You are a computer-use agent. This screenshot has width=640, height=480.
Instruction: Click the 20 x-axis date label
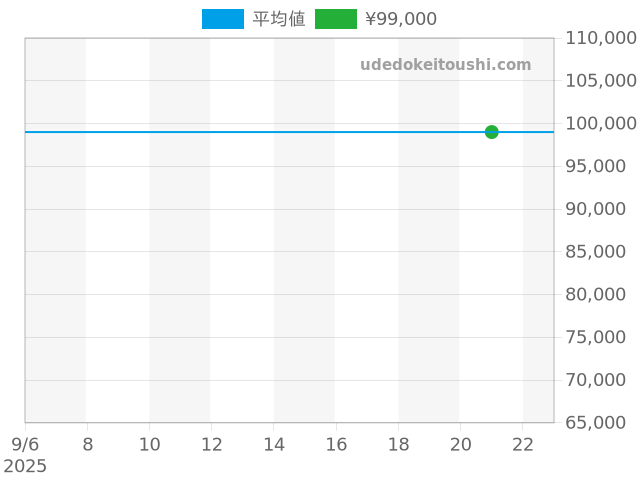click(x=460, y=444)
